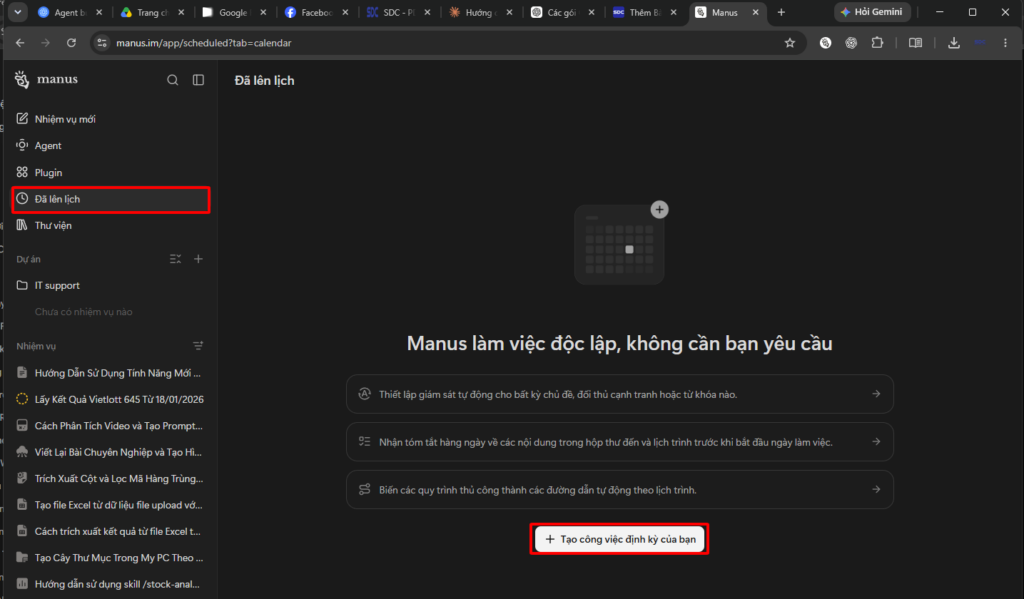Click Tạo công việc định kỳ của bạn
1024x599 pixels.
620,539
